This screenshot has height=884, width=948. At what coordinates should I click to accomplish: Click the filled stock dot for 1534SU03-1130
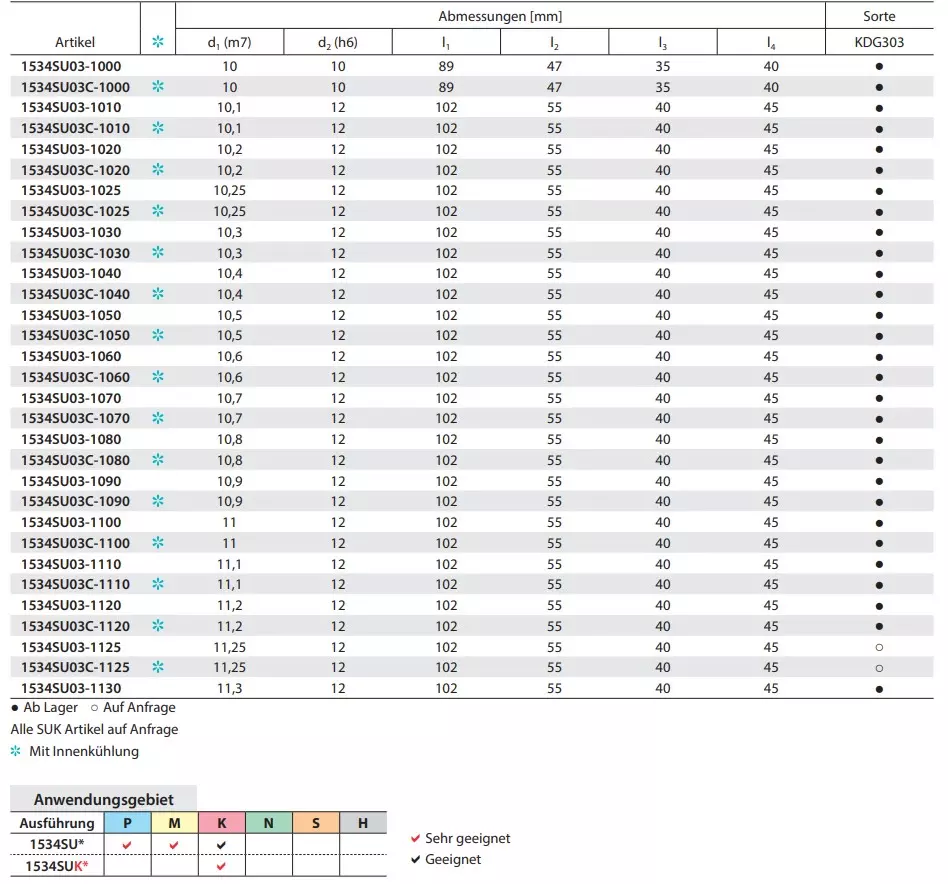[x=879, y=689]
